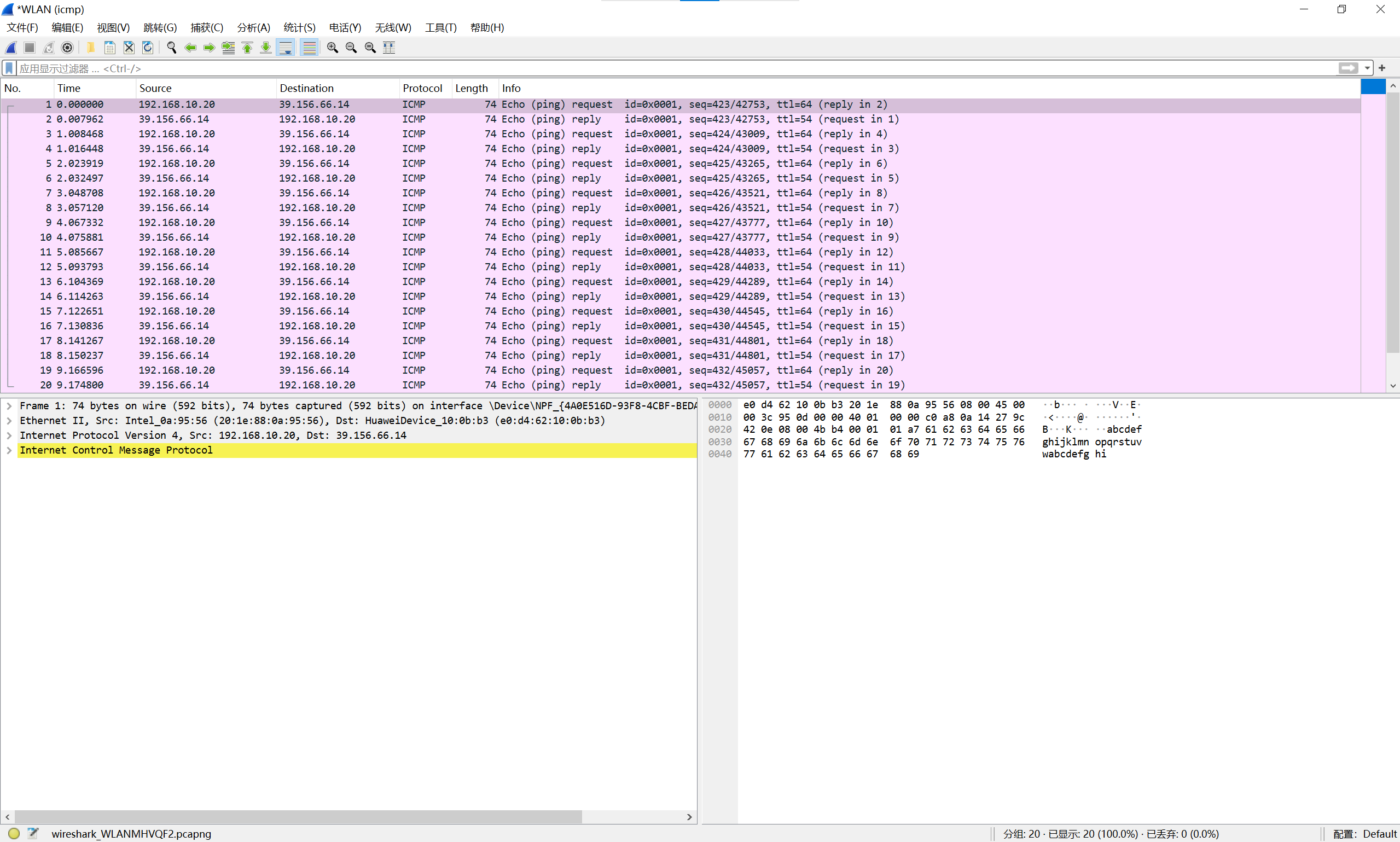Open the display filter history dropdown arrow
Viewport: 1400px width, 842px height.
[x=1368, y=68]
